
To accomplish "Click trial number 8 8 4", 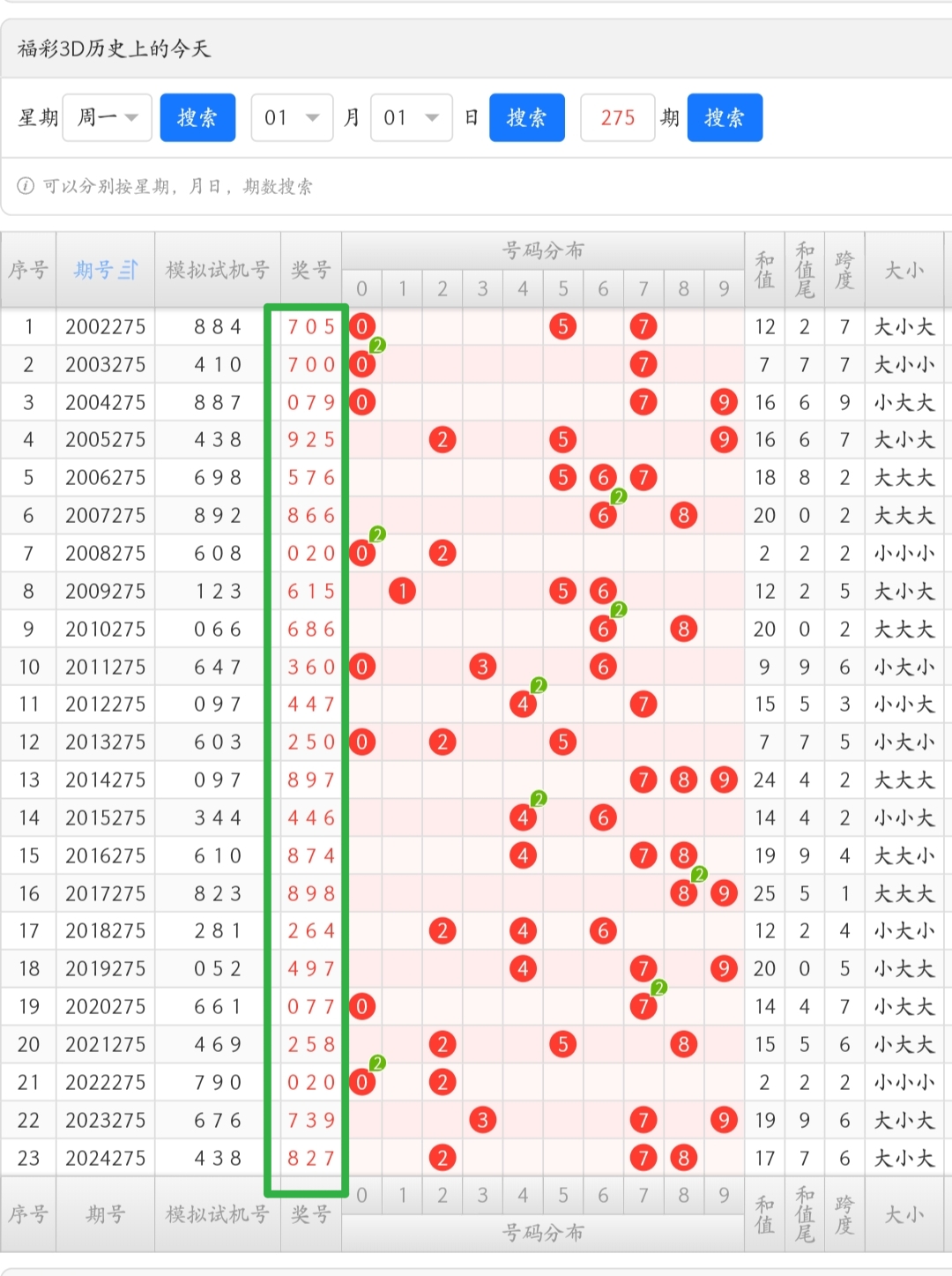I will point(218,327).
